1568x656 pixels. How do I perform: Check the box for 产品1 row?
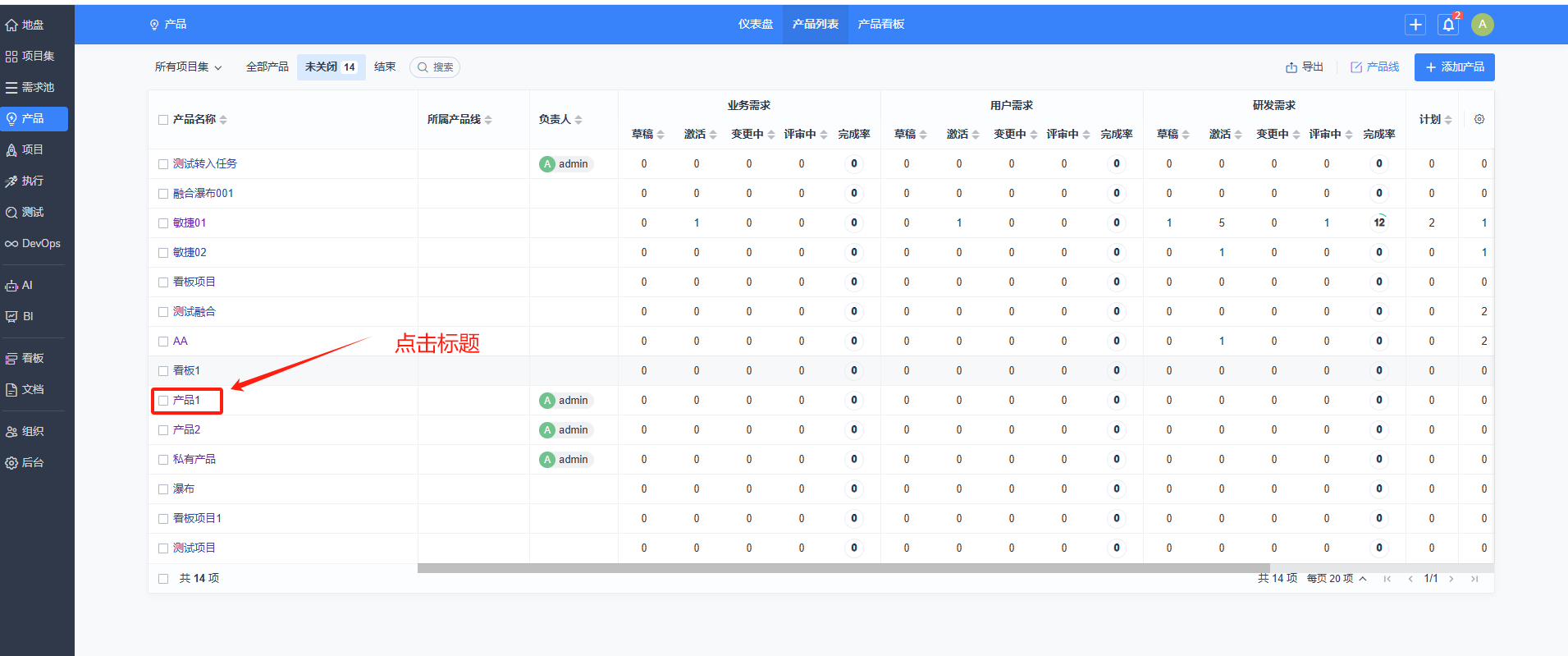click(x=163, y=401)
